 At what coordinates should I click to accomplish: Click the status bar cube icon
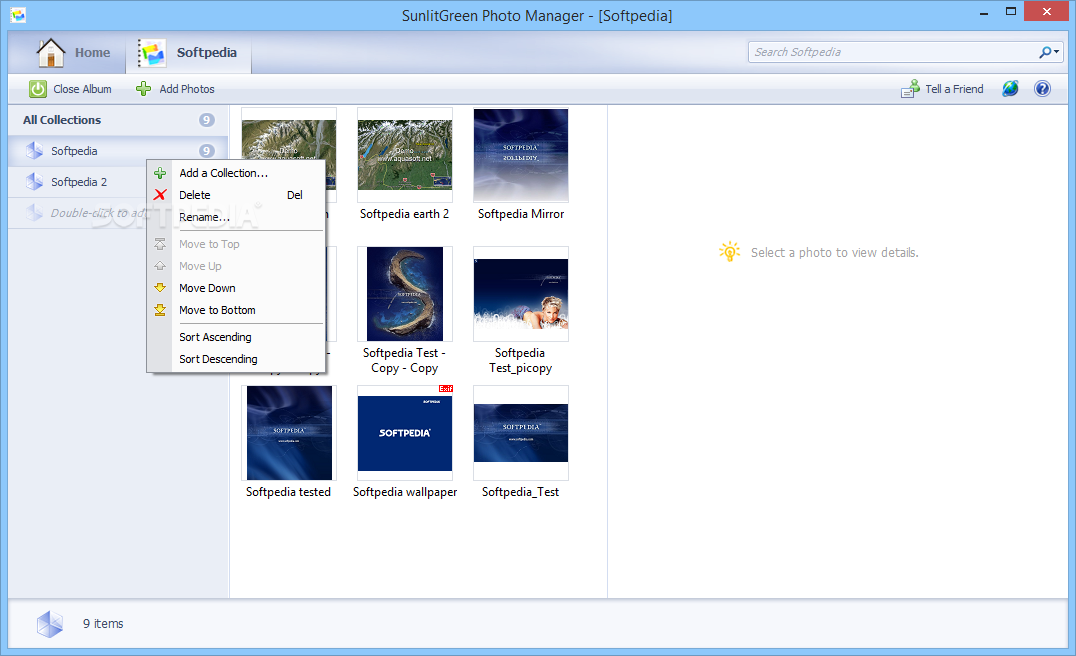pos(49,624)
